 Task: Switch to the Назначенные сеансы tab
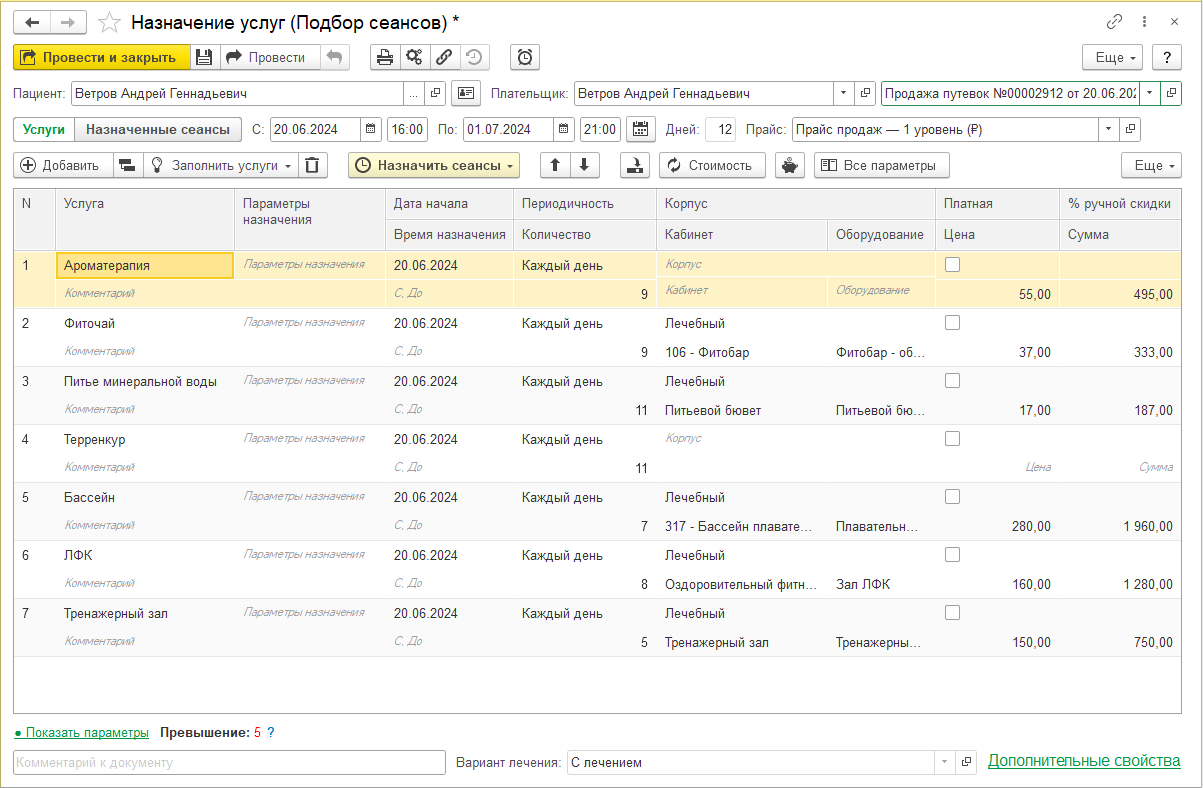tap(158, 129)
